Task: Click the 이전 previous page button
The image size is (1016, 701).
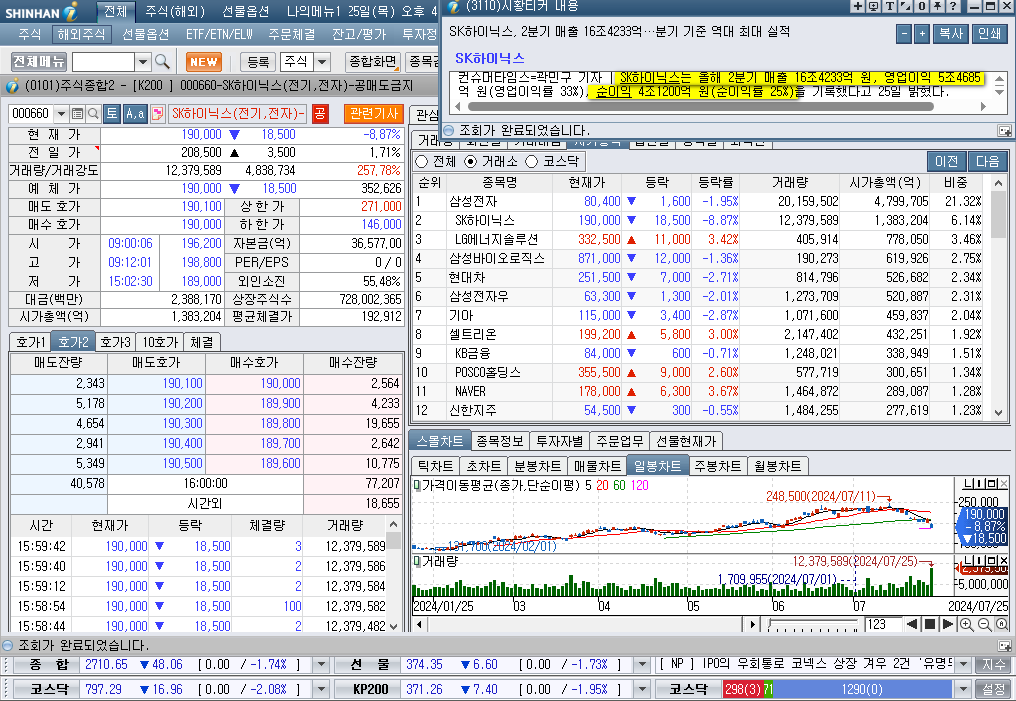Action: (x=947, y=161)
